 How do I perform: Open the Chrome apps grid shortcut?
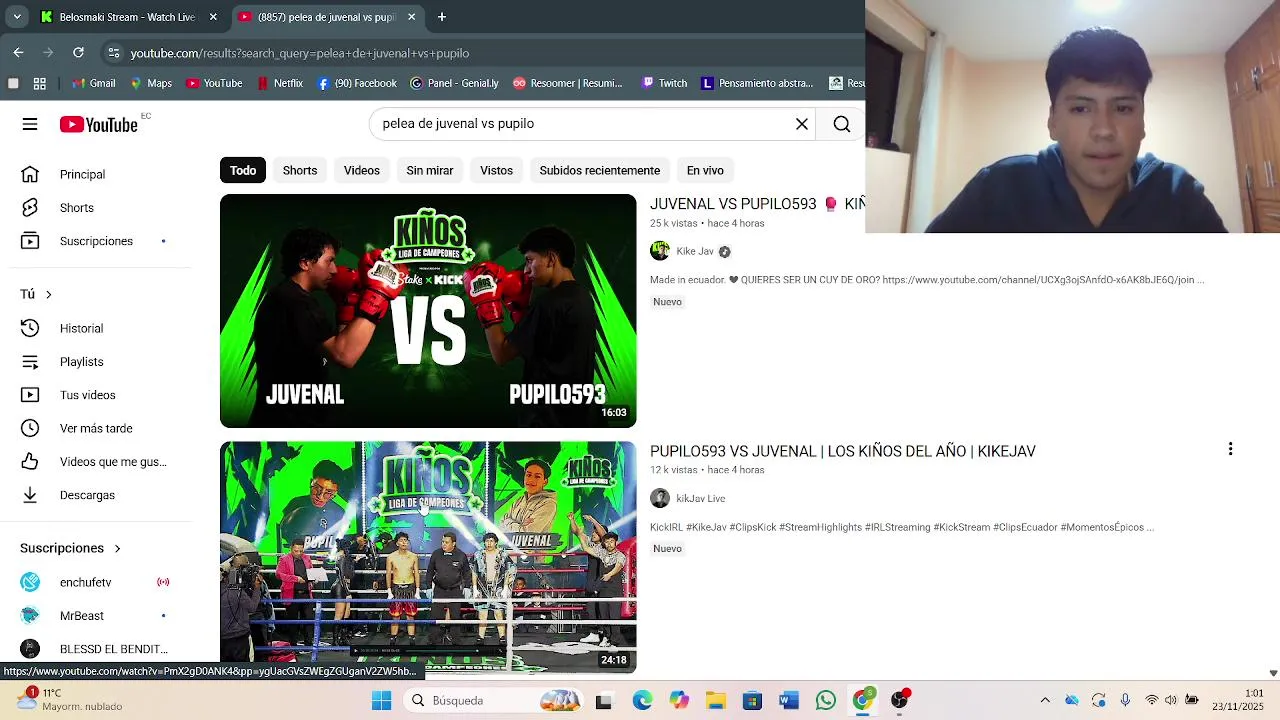click(40, 83)
